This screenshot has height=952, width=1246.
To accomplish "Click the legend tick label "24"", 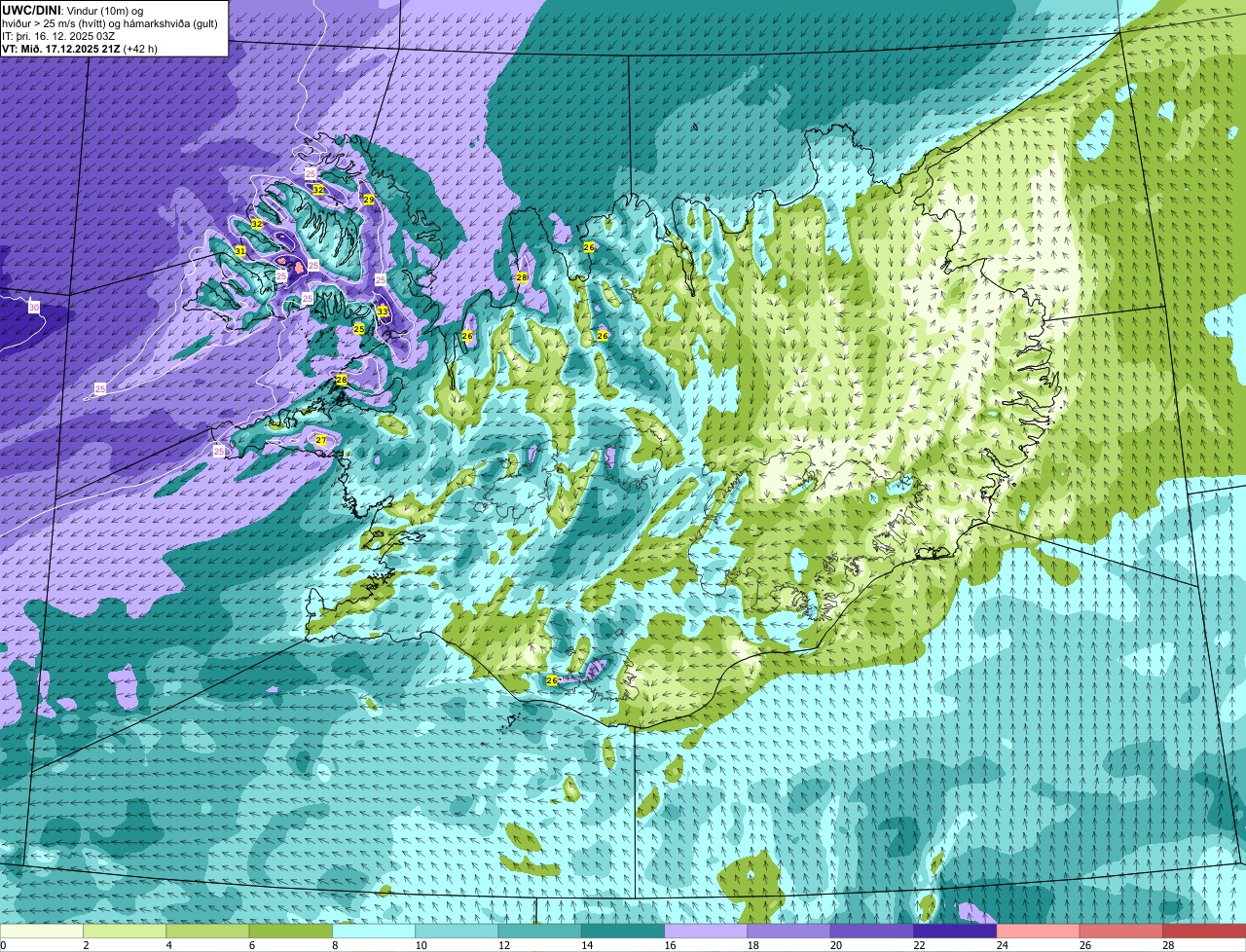I will point(1002,945).
